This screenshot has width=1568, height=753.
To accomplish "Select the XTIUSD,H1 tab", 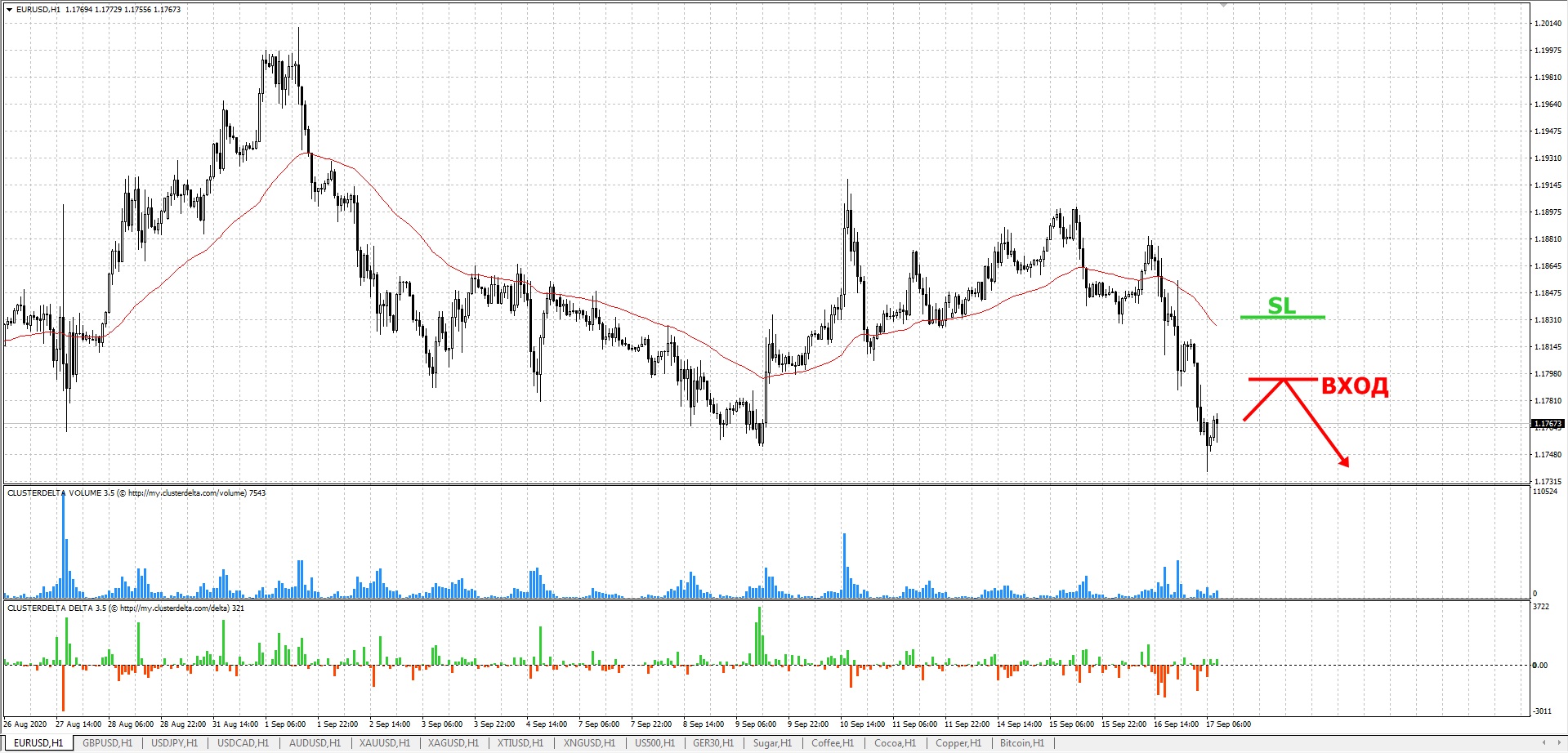I will coord(520,743).
